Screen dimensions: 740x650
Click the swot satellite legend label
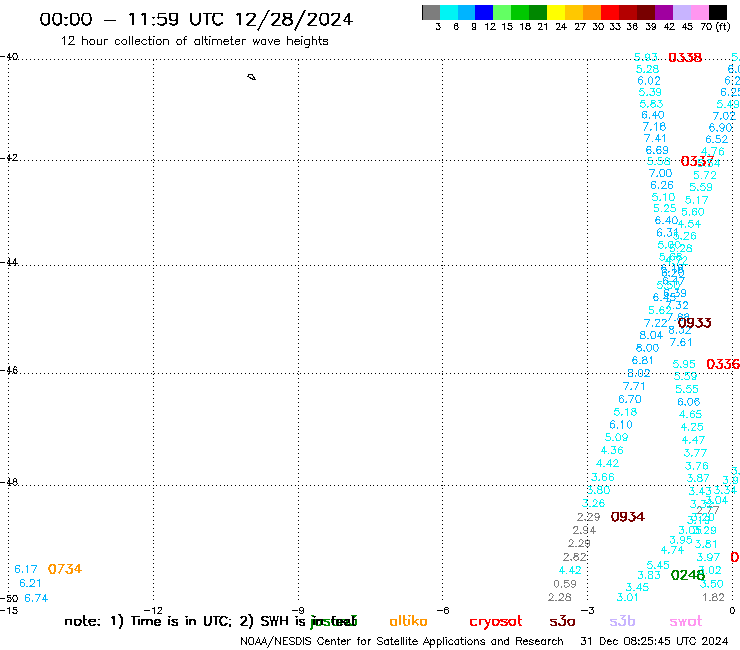(x=686, y=622)
